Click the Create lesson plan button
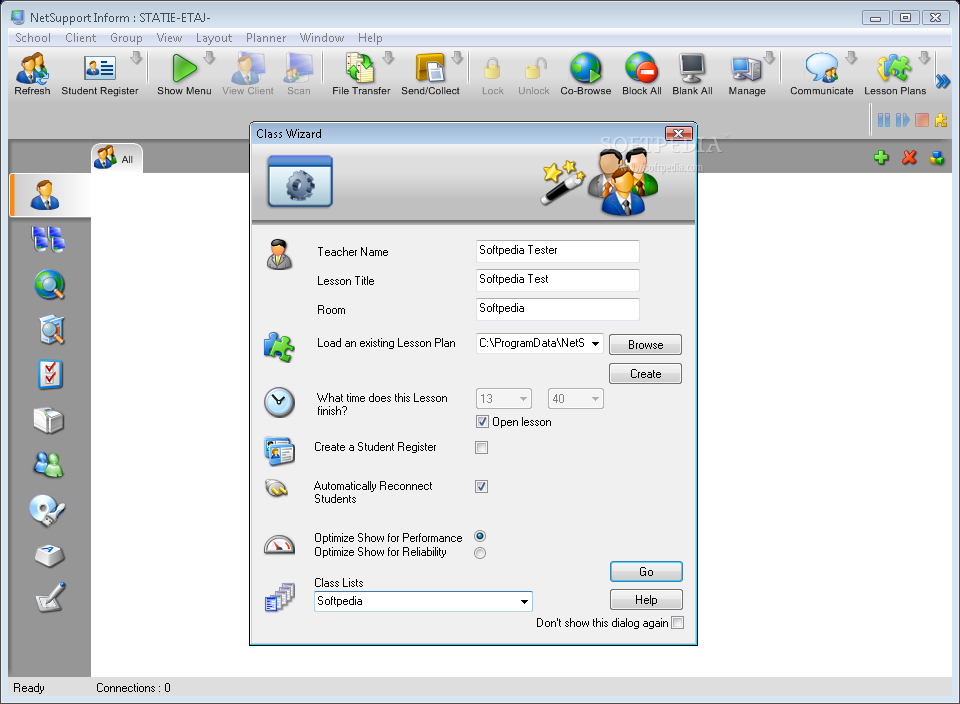 click(x=645, y=373)
